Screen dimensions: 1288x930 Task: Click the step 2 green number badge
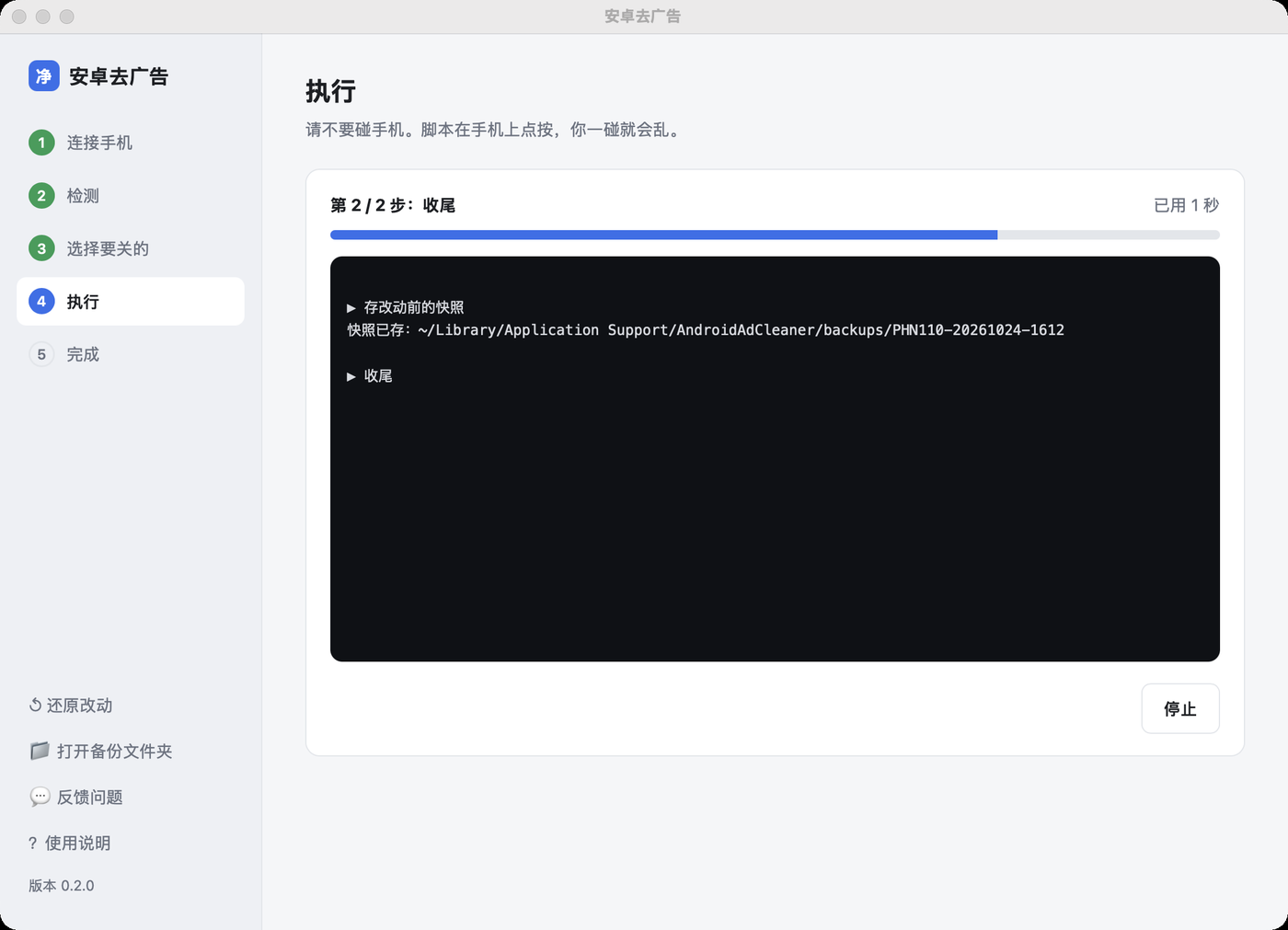pos(41,196)
